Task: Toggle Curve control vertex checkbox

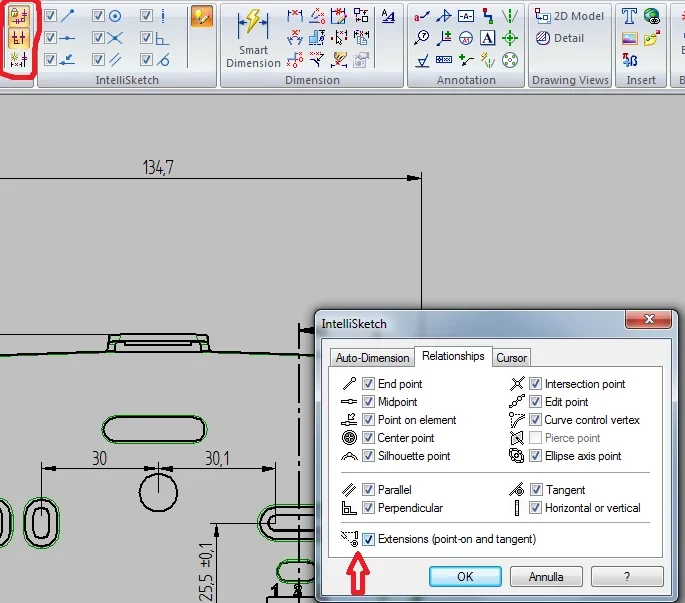Action: pos(535,420)
